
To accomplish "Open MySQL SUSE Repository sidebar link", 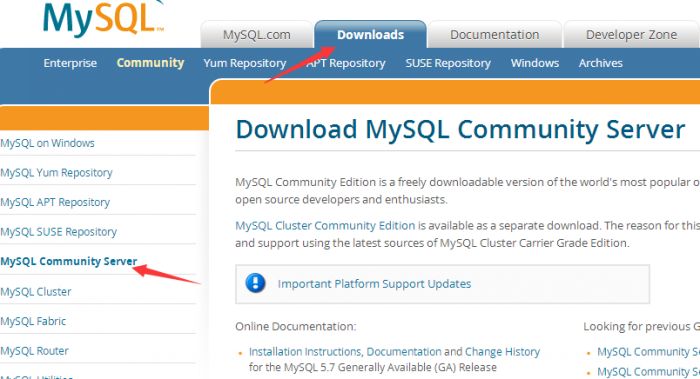I will tap(58, 232).
